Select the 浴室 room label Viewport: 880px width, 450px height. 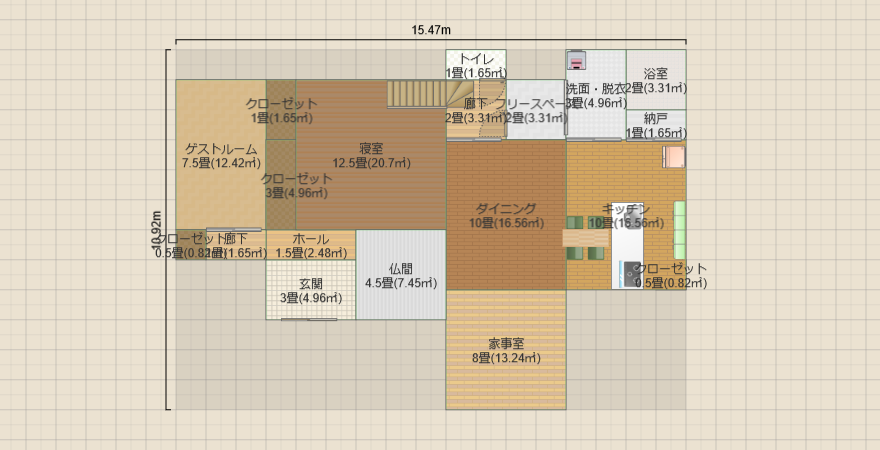click(x=656, y=81)
